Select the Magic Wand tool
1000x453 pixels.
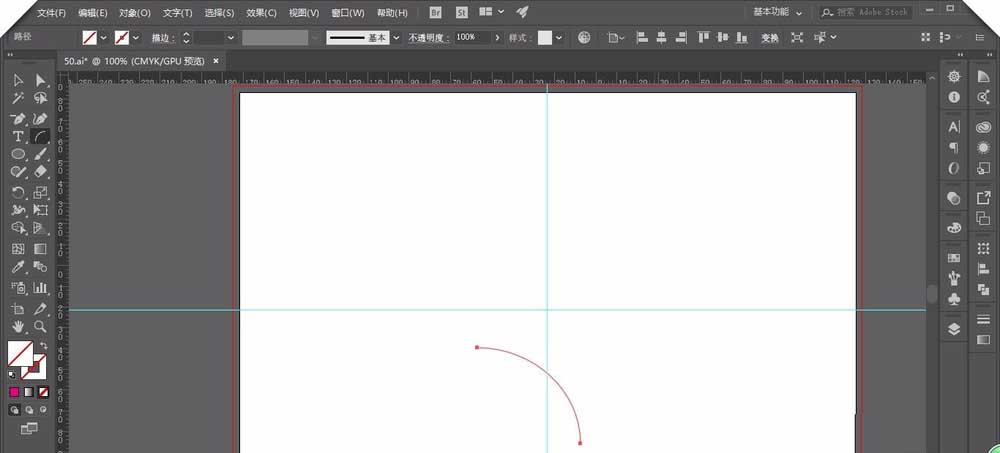point(18,98)
